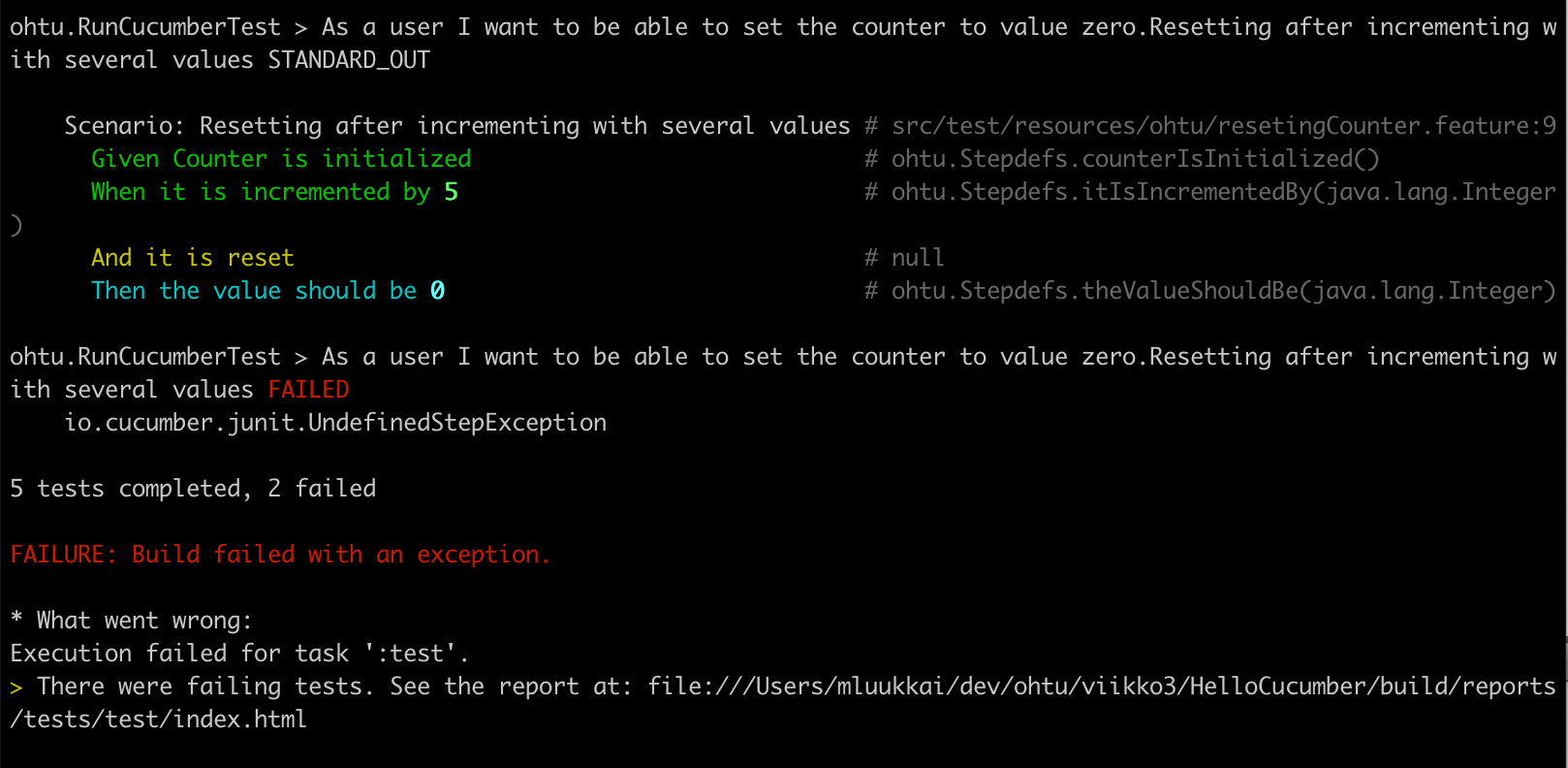This screenshot has height=768, width=1568.
Task: Click the 'When it is incremented by 5' step
Action: [274, 192]
